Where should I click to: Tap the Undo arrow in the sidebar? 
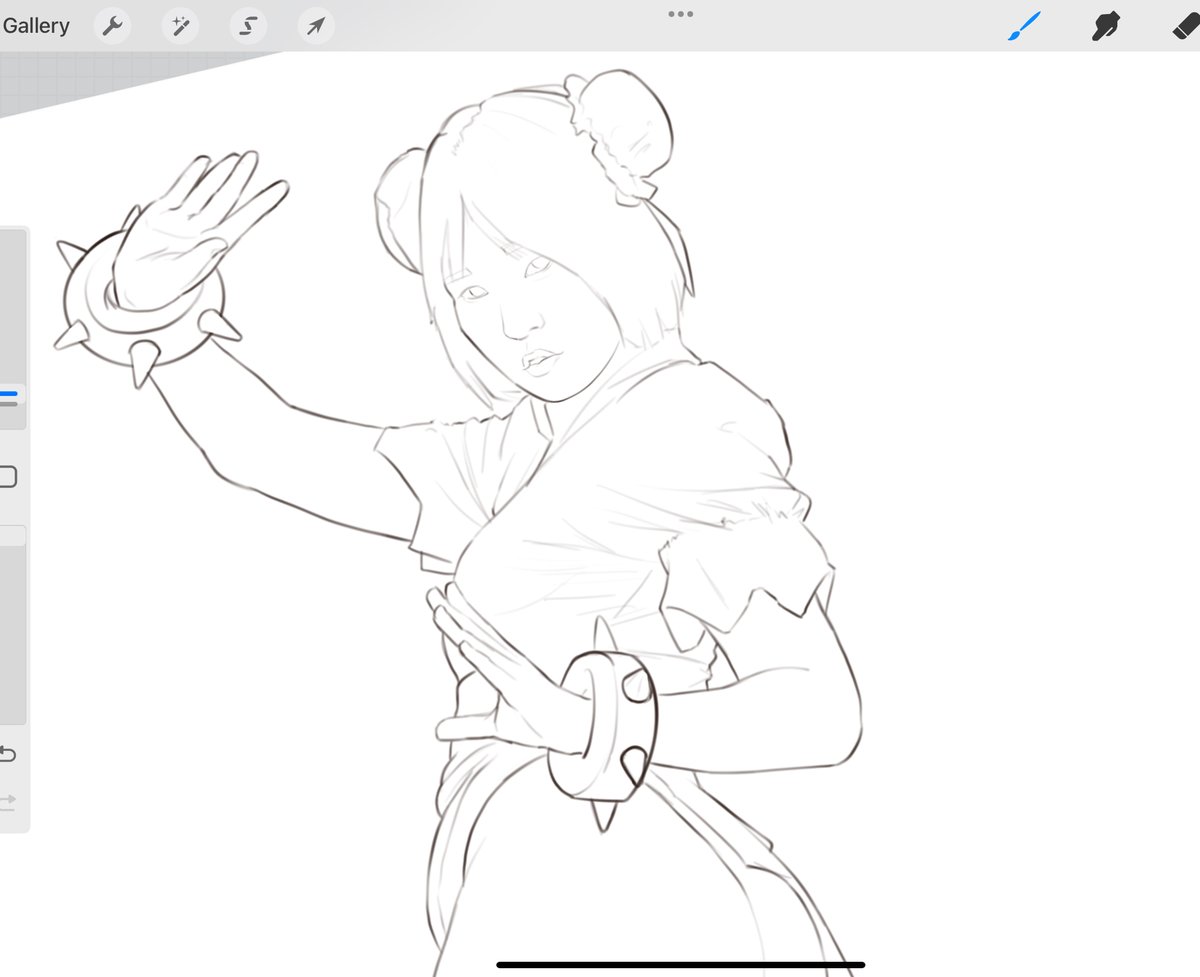click(x=11, y=755)
